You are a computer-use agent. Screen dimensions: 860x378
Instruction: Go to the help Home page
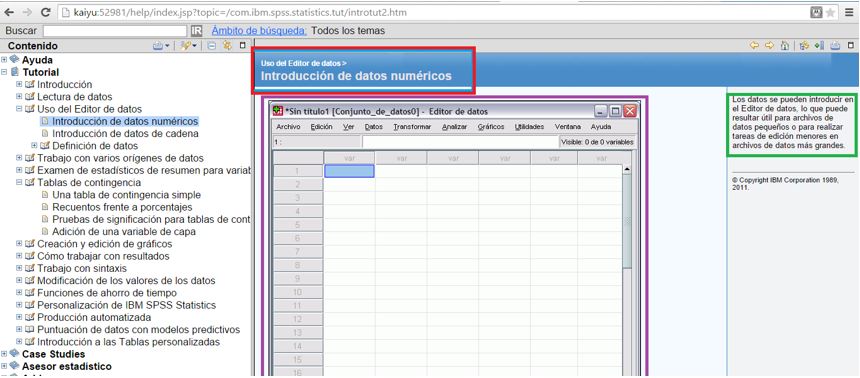click(784, 46)
